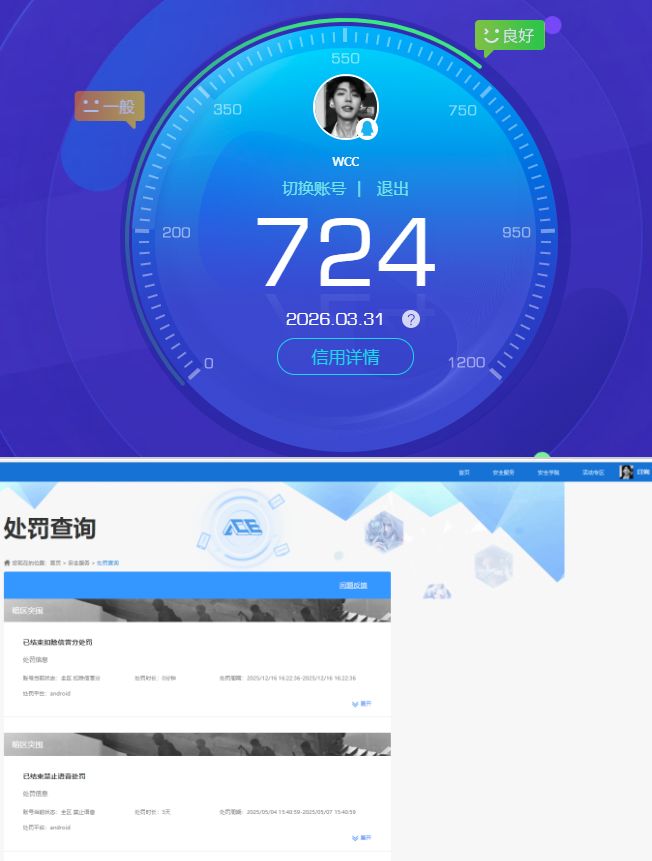The height and width of the screenshot is (861, 652).
Task: Click the android platform text in first record
Action: tap(60, 694)
